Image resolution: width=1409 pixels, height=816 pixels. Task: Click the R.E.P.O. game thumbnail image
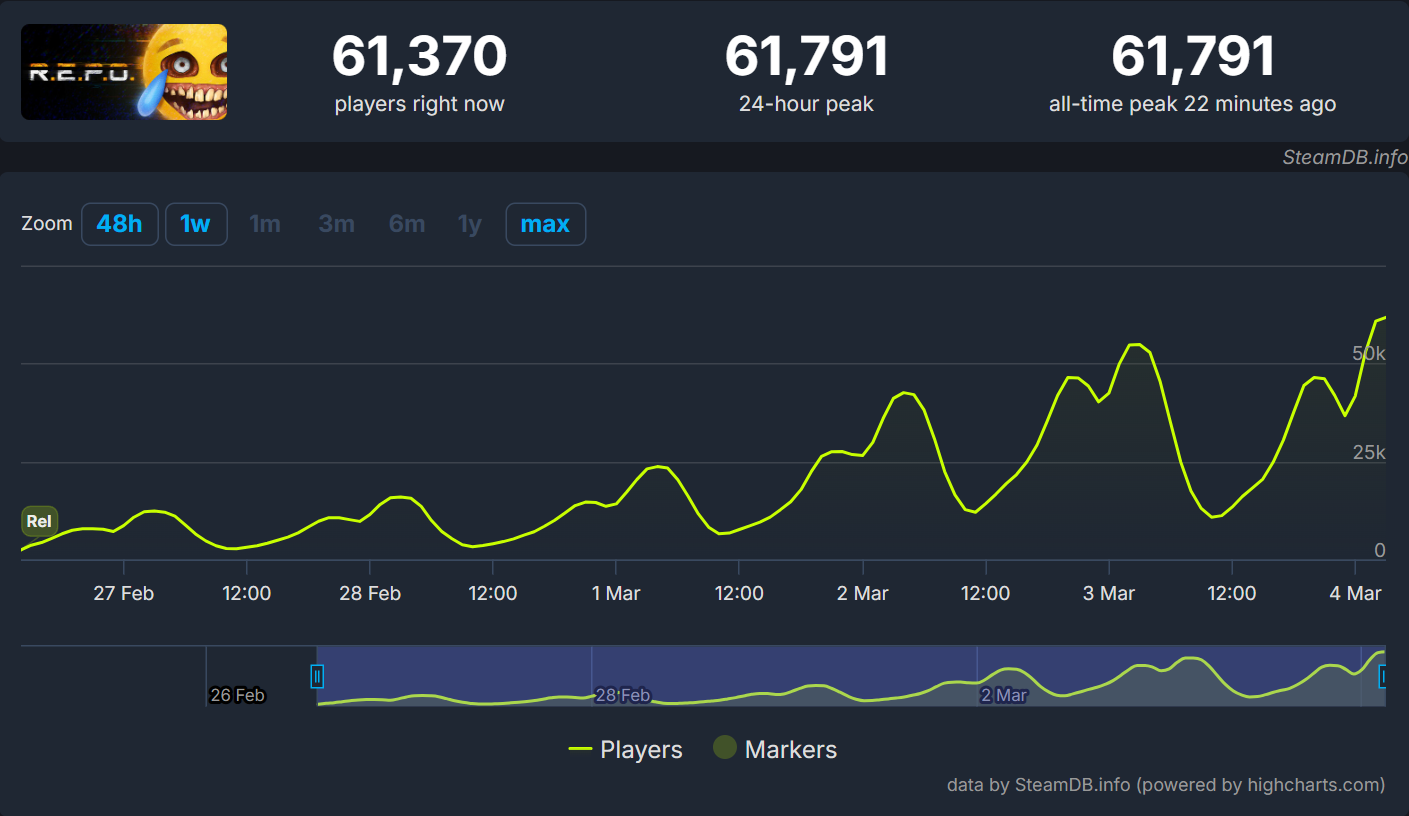point(124,72)
